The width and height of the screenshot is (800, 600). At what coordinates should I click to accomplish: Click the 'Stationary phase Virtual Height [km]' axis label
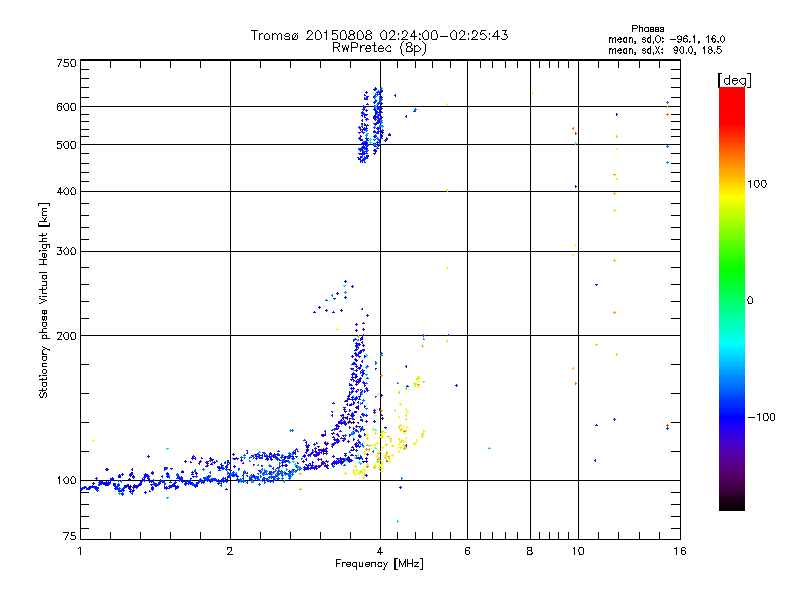(43, 301)
